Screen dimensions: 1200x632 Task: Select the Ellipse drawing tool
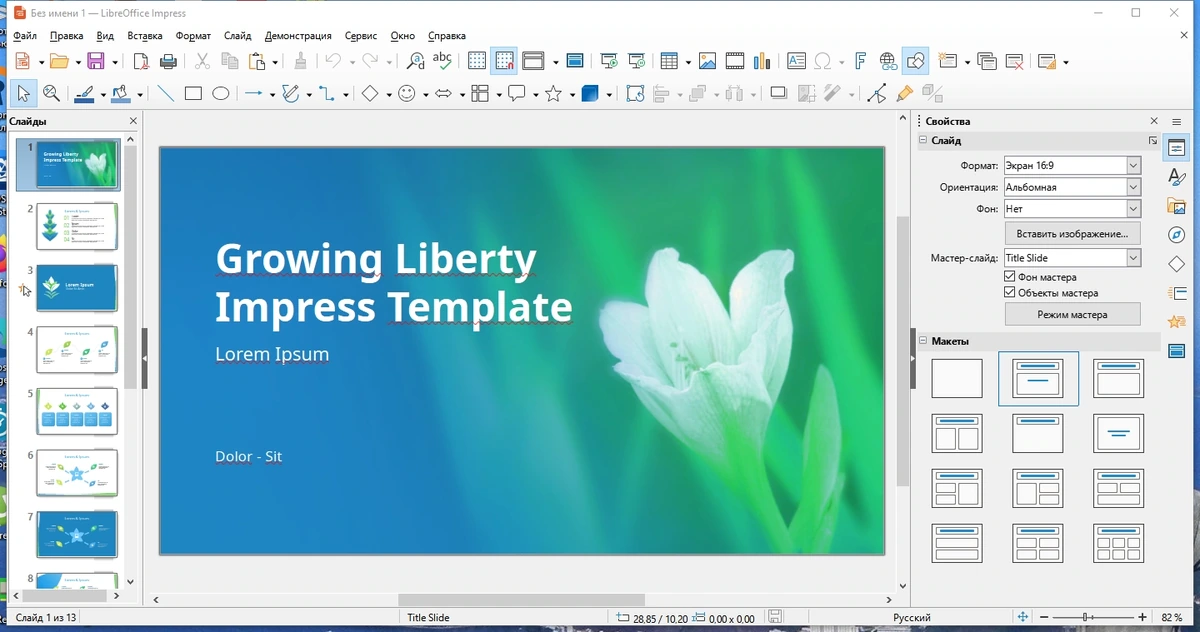click(221, 94)
